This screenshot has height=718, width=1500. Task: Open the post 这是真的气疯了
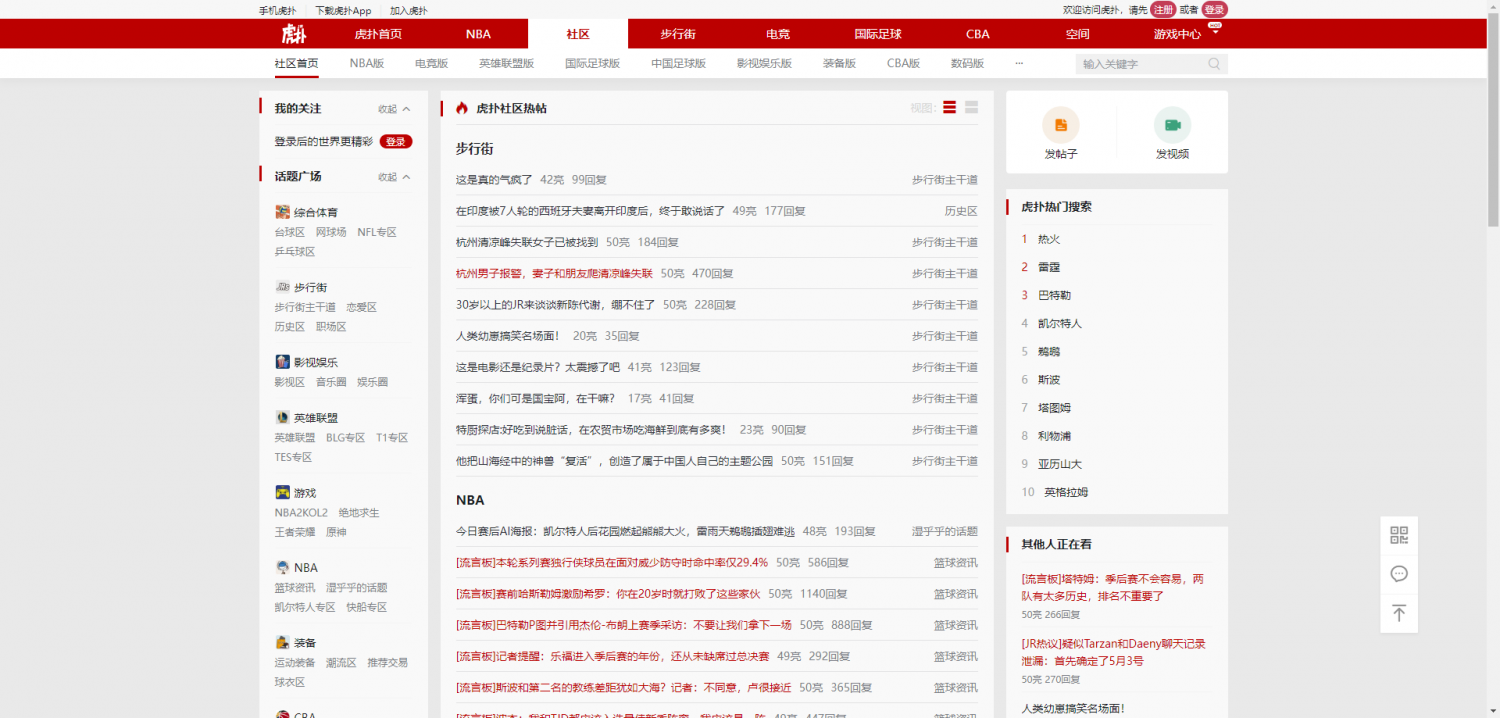tap(494, 180)
